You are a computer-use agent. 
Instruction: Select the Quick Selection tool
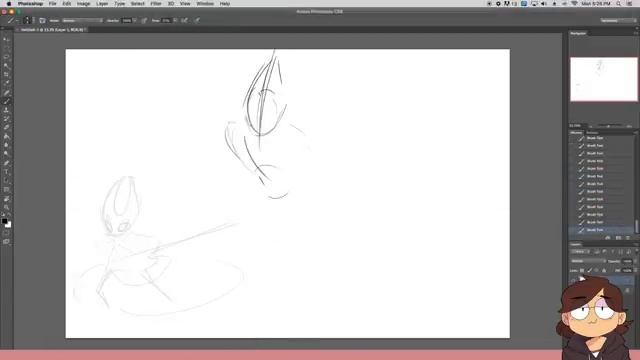click(x=6, y=66)
